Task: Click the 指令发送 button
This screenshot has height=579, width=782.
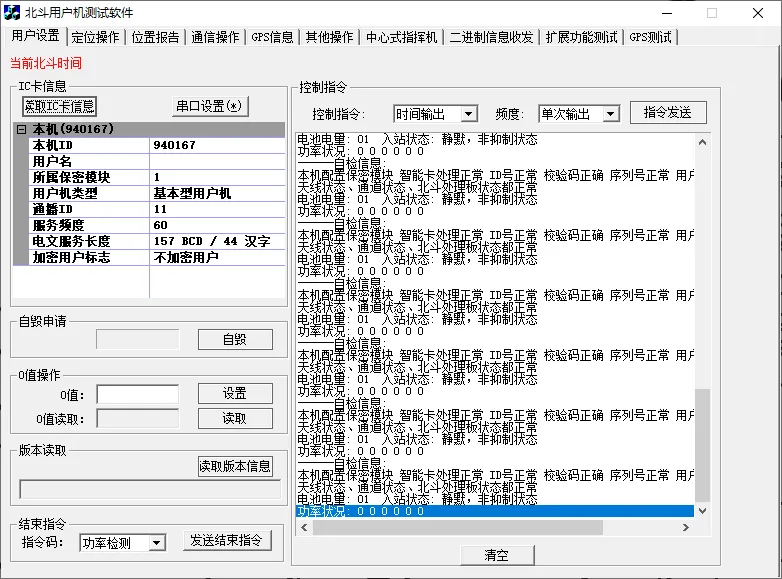Action: pos(668,113)
